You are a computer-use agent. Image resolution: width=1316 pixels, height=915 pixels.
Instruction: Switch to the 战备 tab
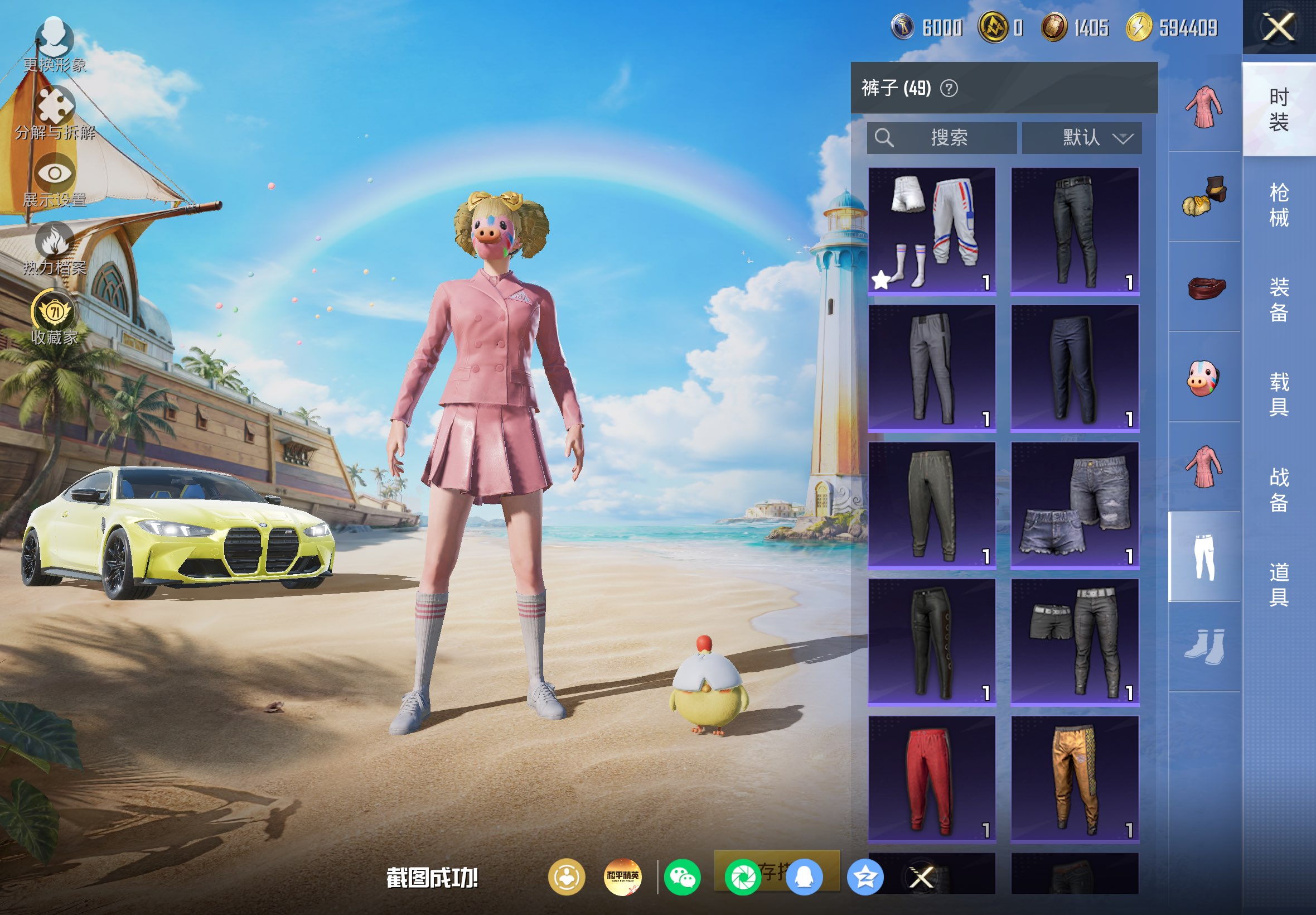coord(1279,490)
